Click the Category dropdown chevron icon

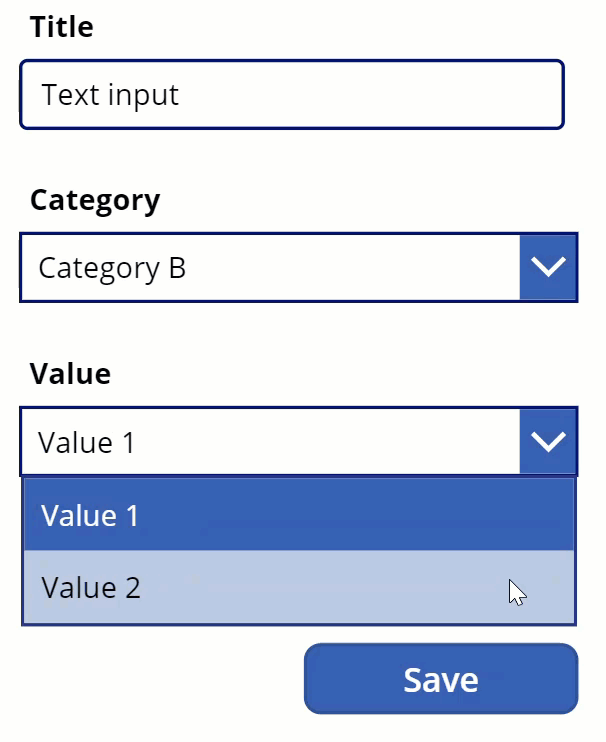coord(548,267)
